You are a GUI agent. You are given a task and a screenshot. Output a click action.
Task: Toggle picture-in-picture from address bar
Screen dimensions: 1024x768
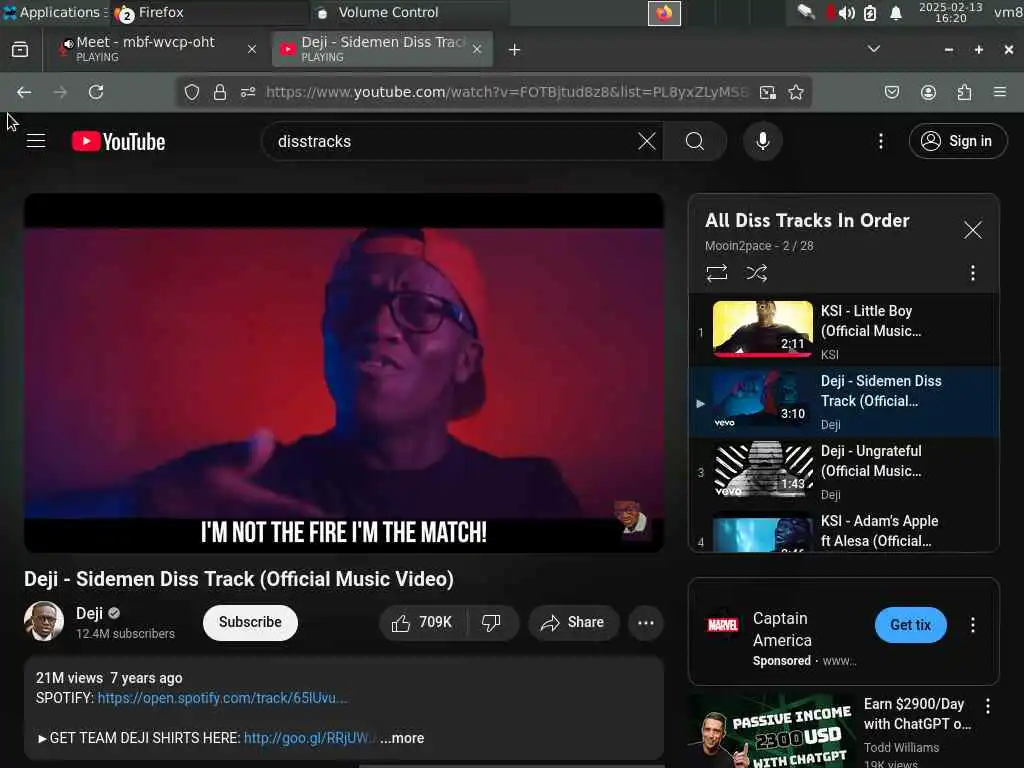click(768, 92)
